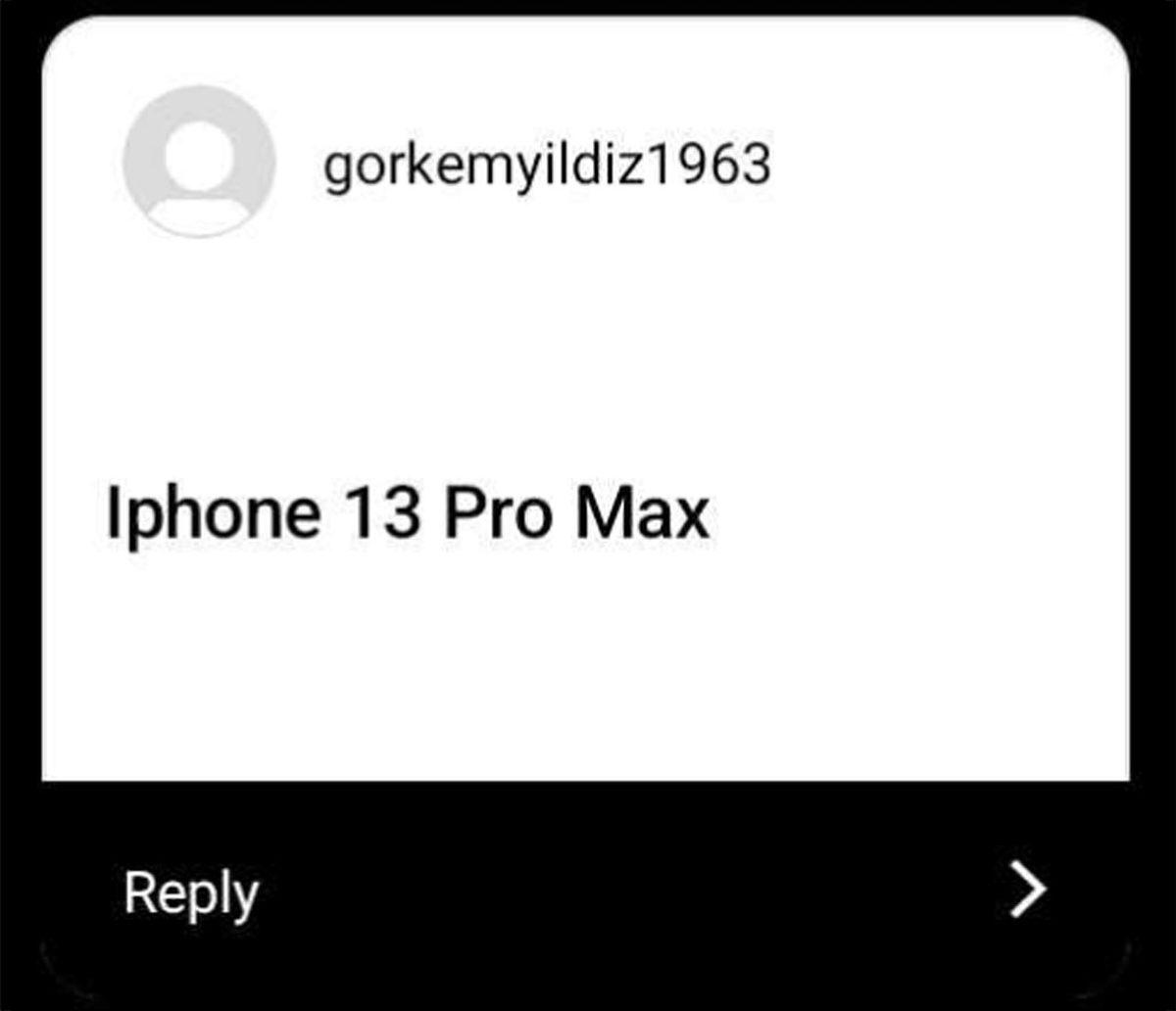Click the white message card body

pyautogui.click(x=586, y=399)
